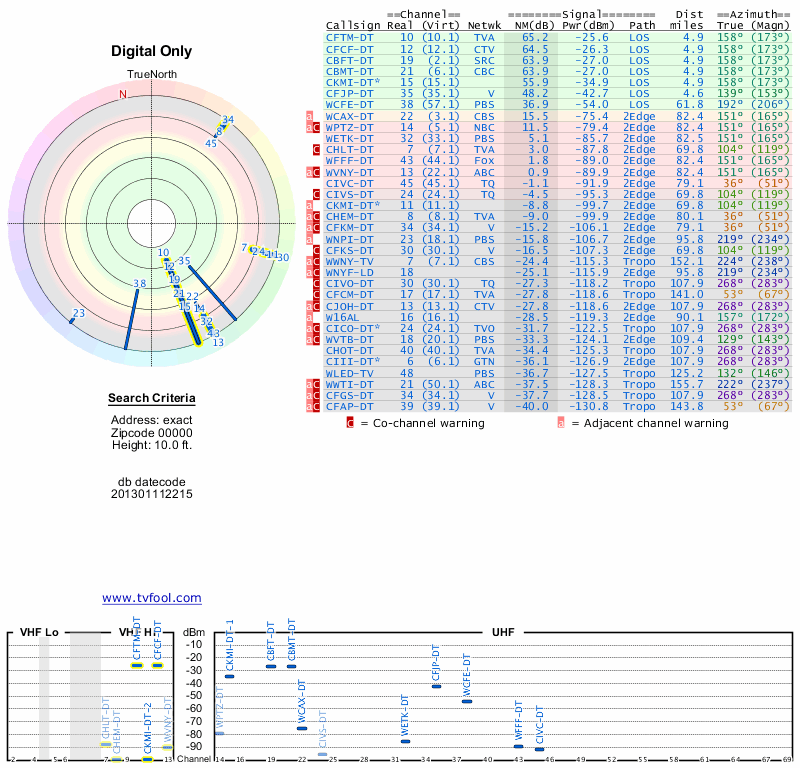Click the CFGS-DT callsign in the table

pyautogui.click(x=349, y=395)
